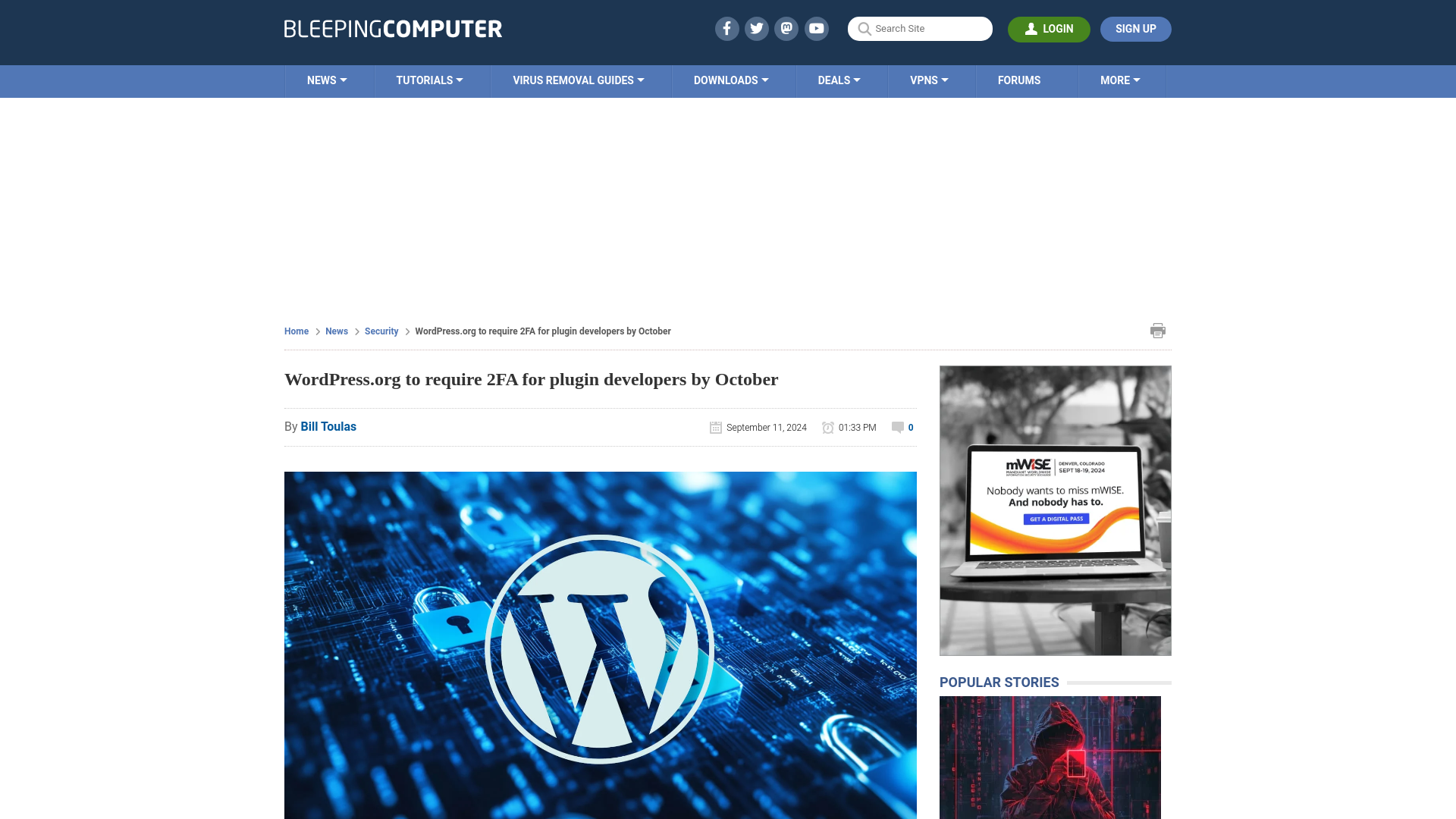1456x819 pixels.
Task: Expand the VIRUS REMOVAL GUIDES menu
Action: point(578,80)
